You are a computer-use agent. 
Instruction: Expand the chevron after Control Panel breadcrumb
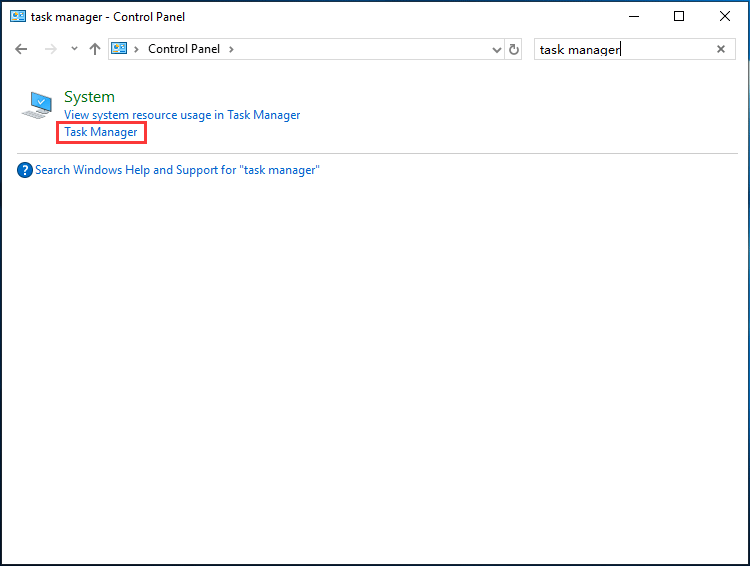click(232, 49)
